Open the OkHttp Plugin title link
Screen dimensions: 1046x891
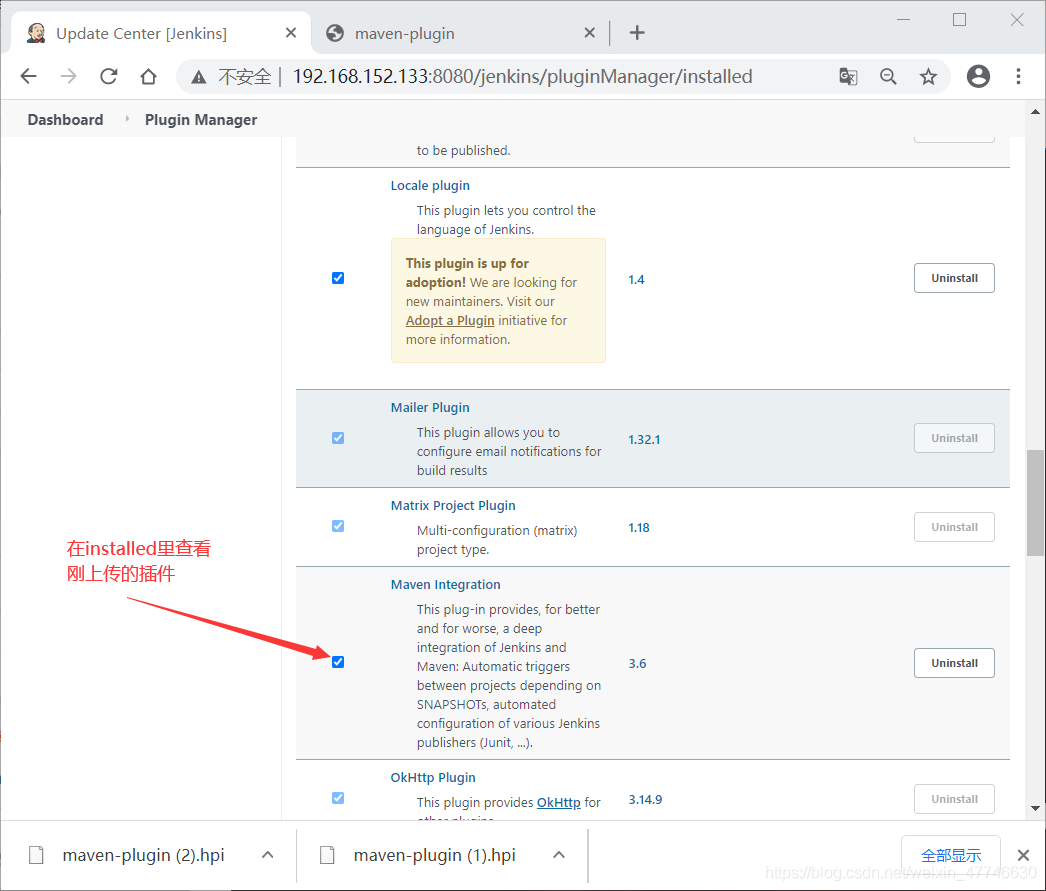tap(433, 778)
